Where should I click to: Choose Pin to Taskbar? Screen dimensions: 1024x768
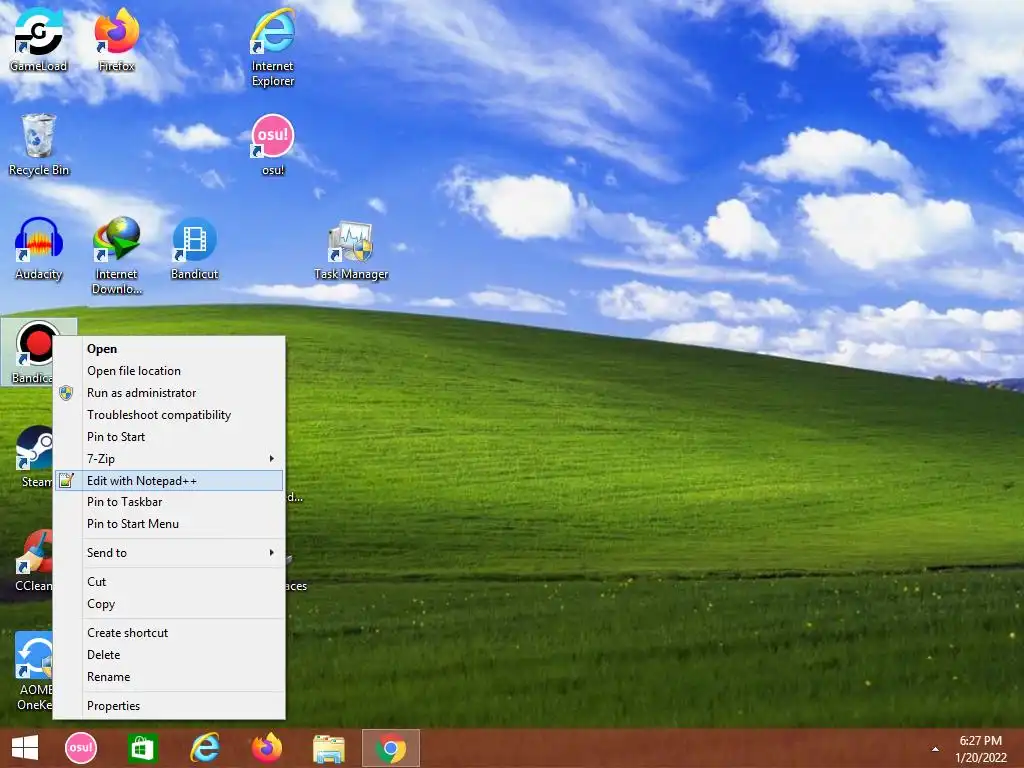(169, 502)
